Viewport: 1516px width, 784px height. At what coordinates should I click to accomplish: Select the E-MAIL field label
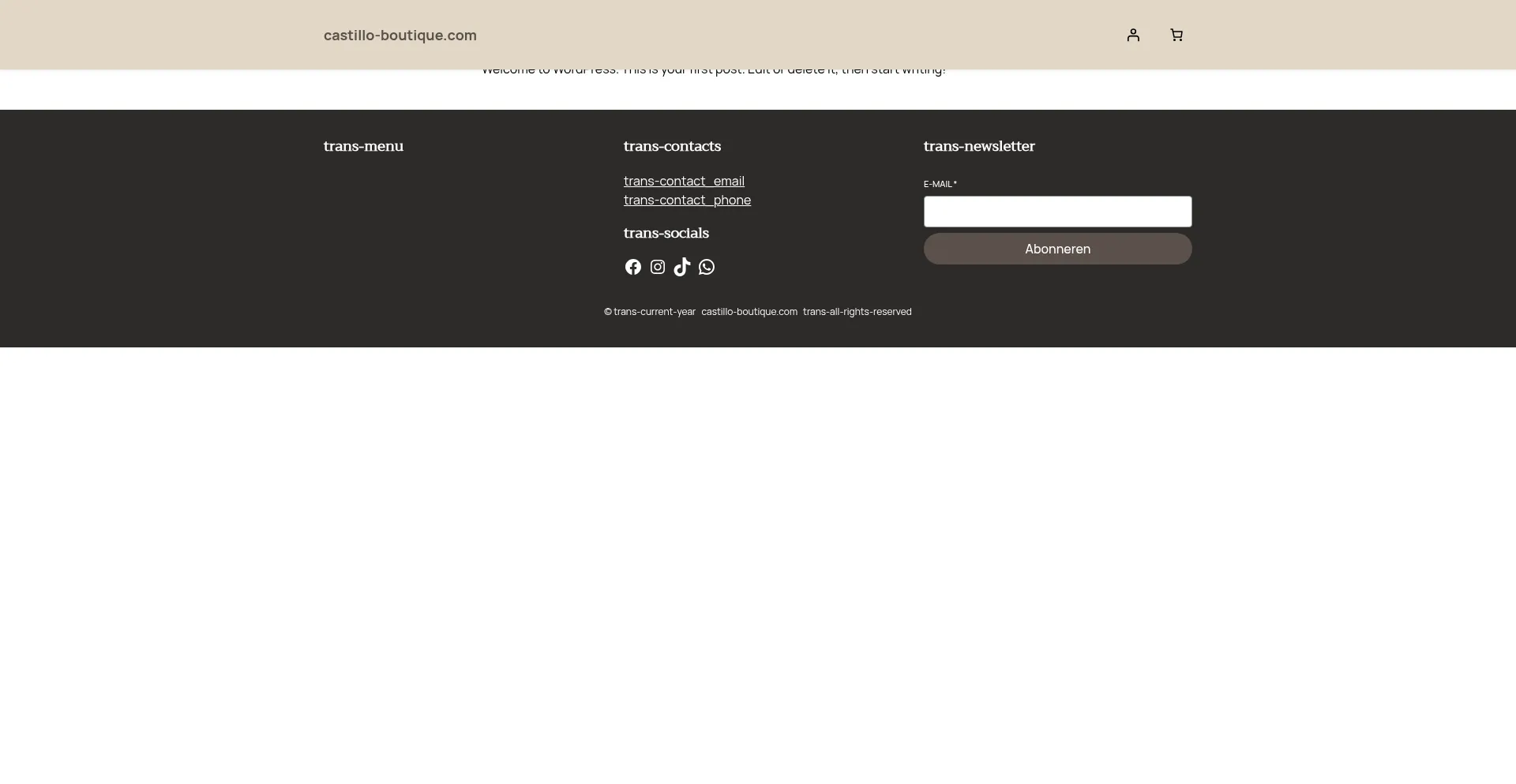pos(940,184)
